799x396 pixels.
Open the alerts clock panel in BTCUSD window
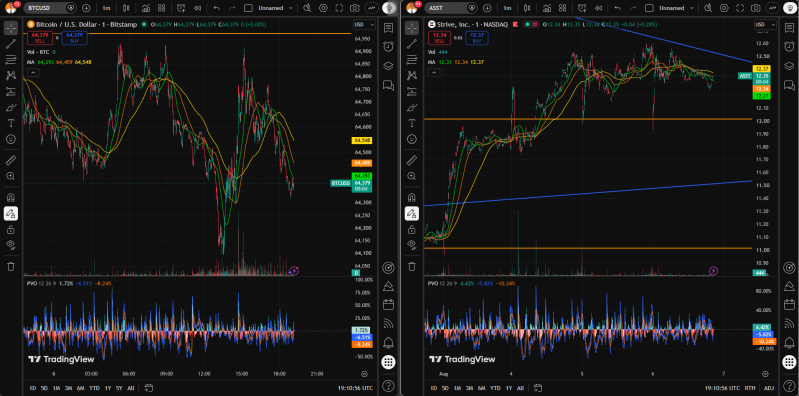(388, 46)
